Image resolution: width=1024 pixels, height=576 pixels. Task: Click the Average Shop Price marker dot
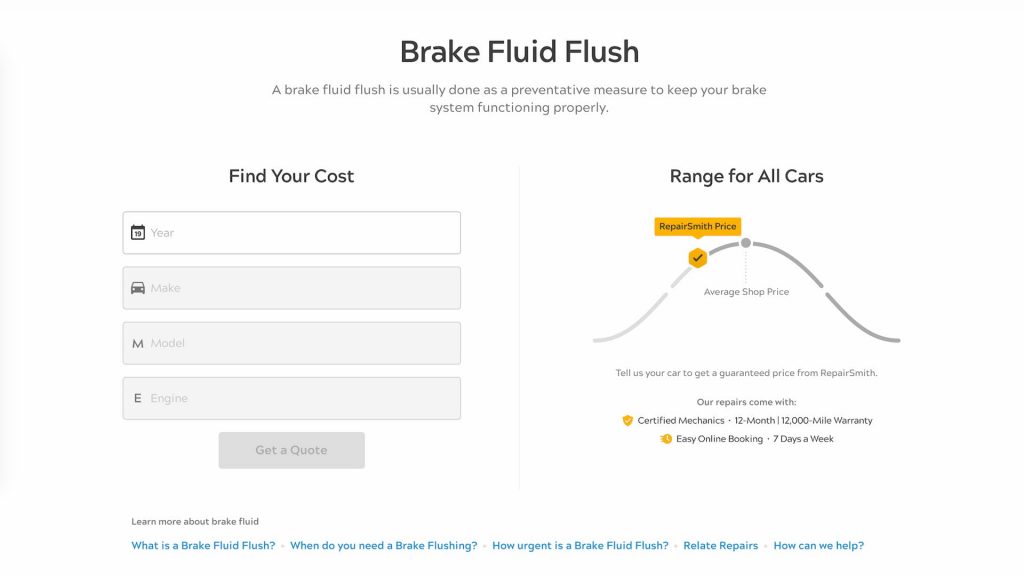point(745,241)
